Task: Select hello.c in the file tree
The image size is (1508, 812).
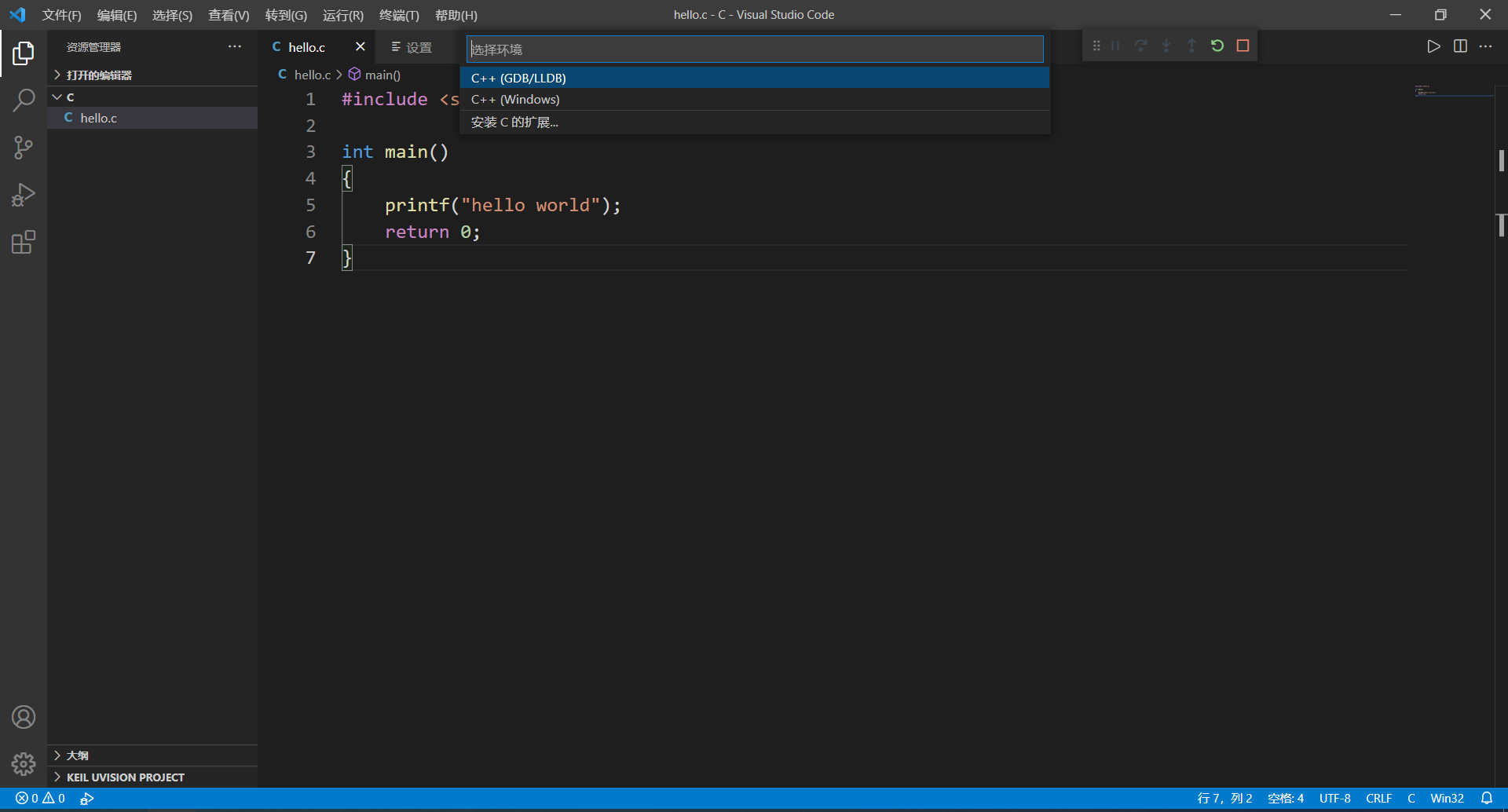Action: 152,118
